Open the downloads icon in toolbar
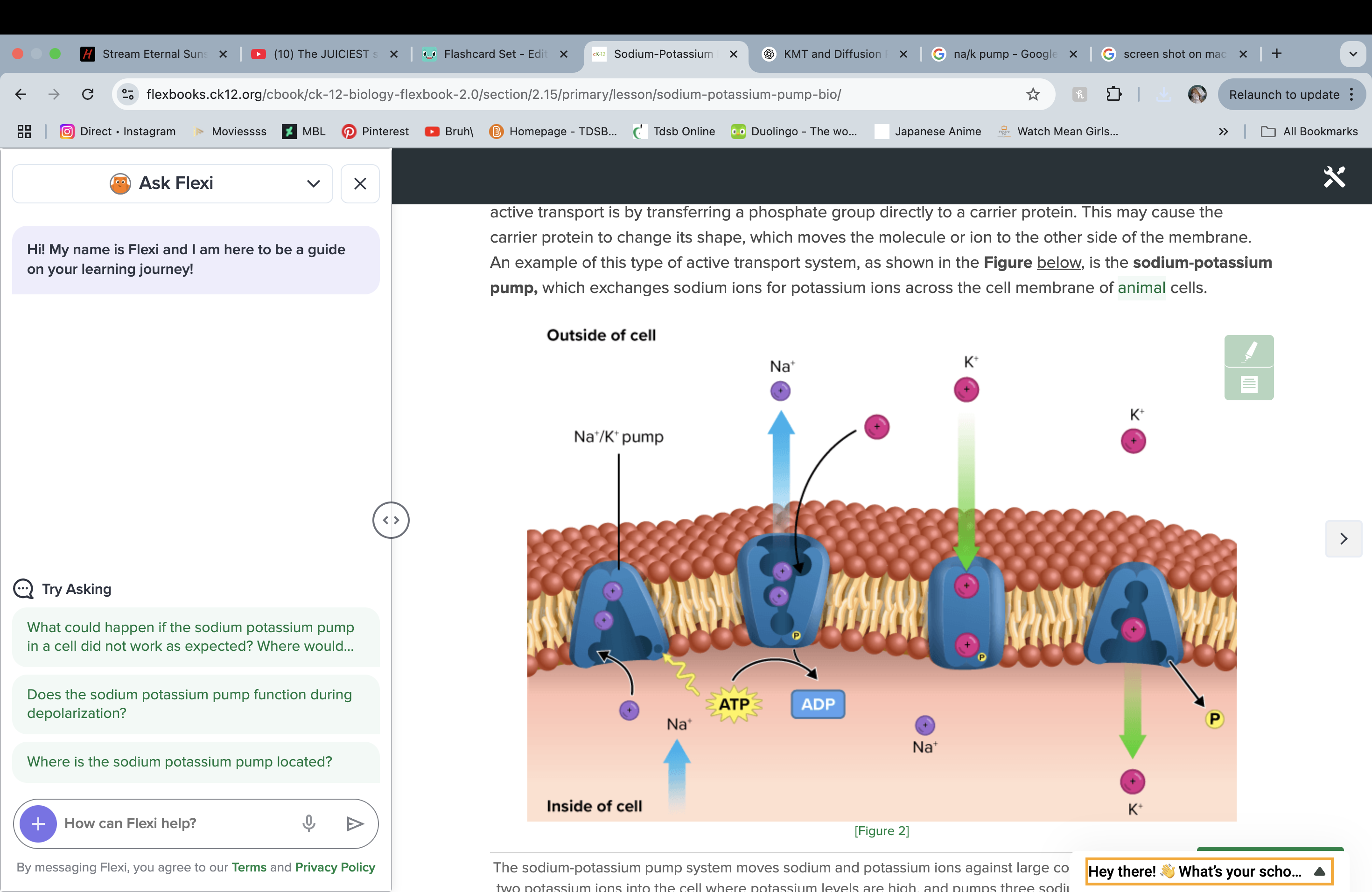Screen dimensions: 1372x892 pos(1164,95)
